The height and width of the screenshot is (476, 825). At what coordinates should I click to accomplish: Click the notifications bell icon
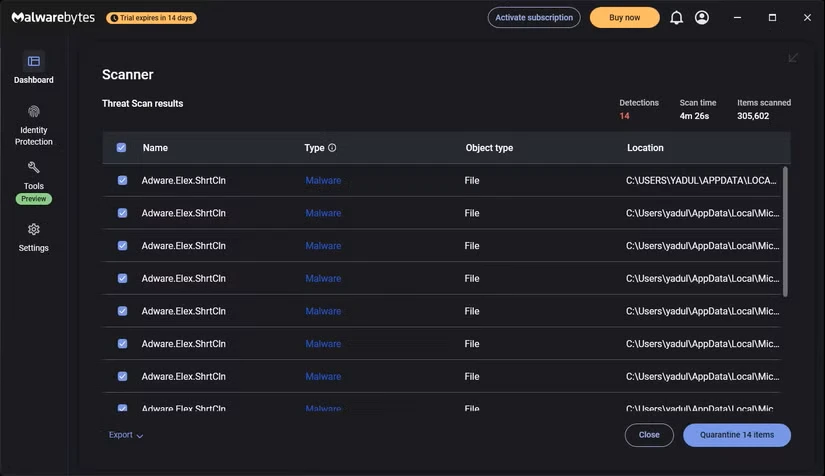(x=676, y=18)
